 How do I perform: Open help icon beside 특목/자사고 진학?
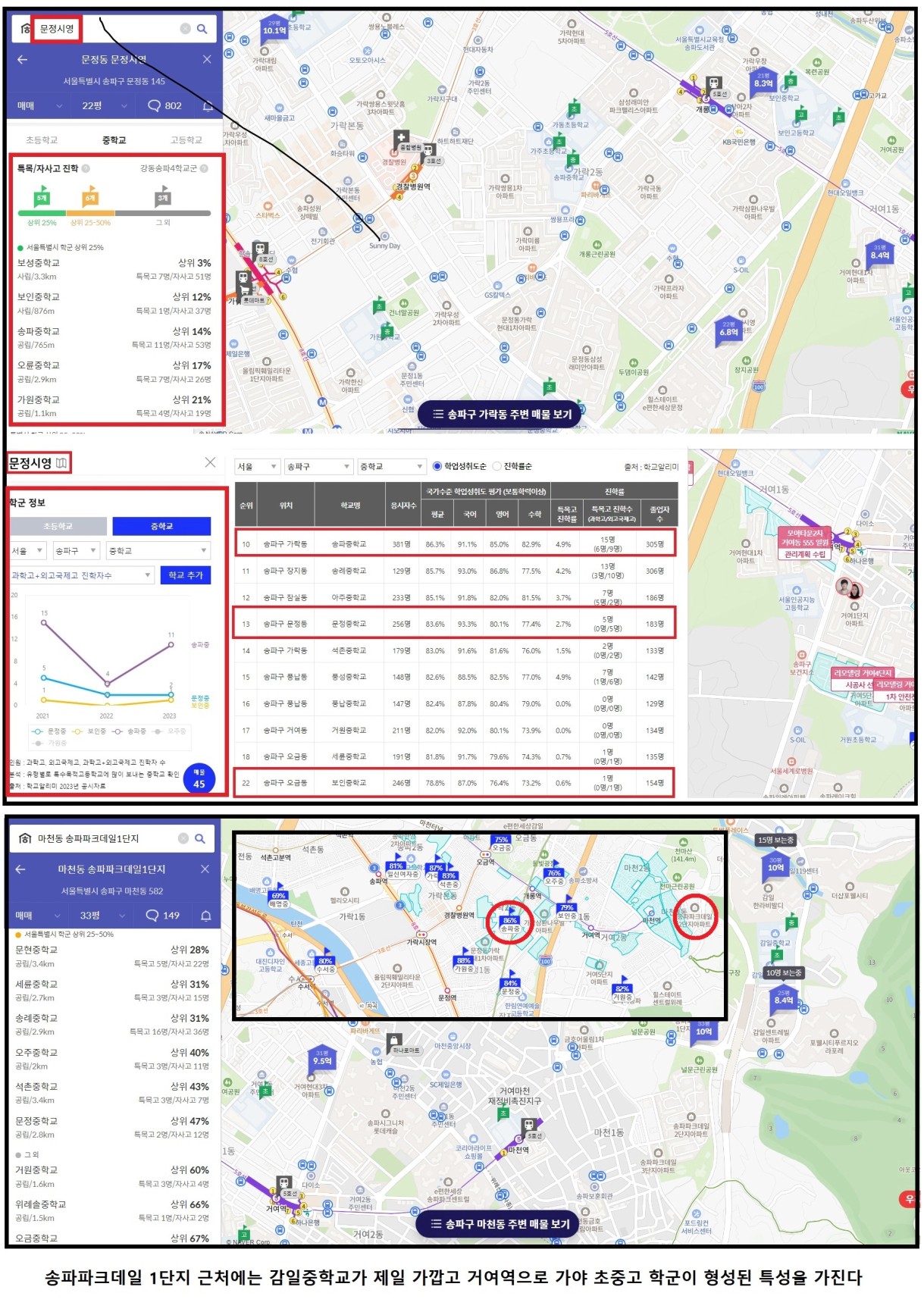(x=86, y=168)
